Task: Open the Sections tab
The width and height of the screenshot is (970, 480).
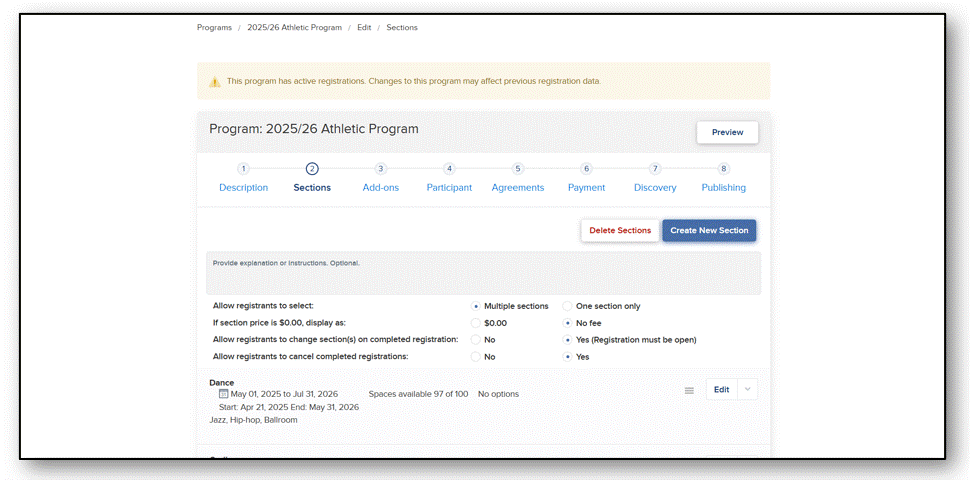Action: [x=312, y=187]
